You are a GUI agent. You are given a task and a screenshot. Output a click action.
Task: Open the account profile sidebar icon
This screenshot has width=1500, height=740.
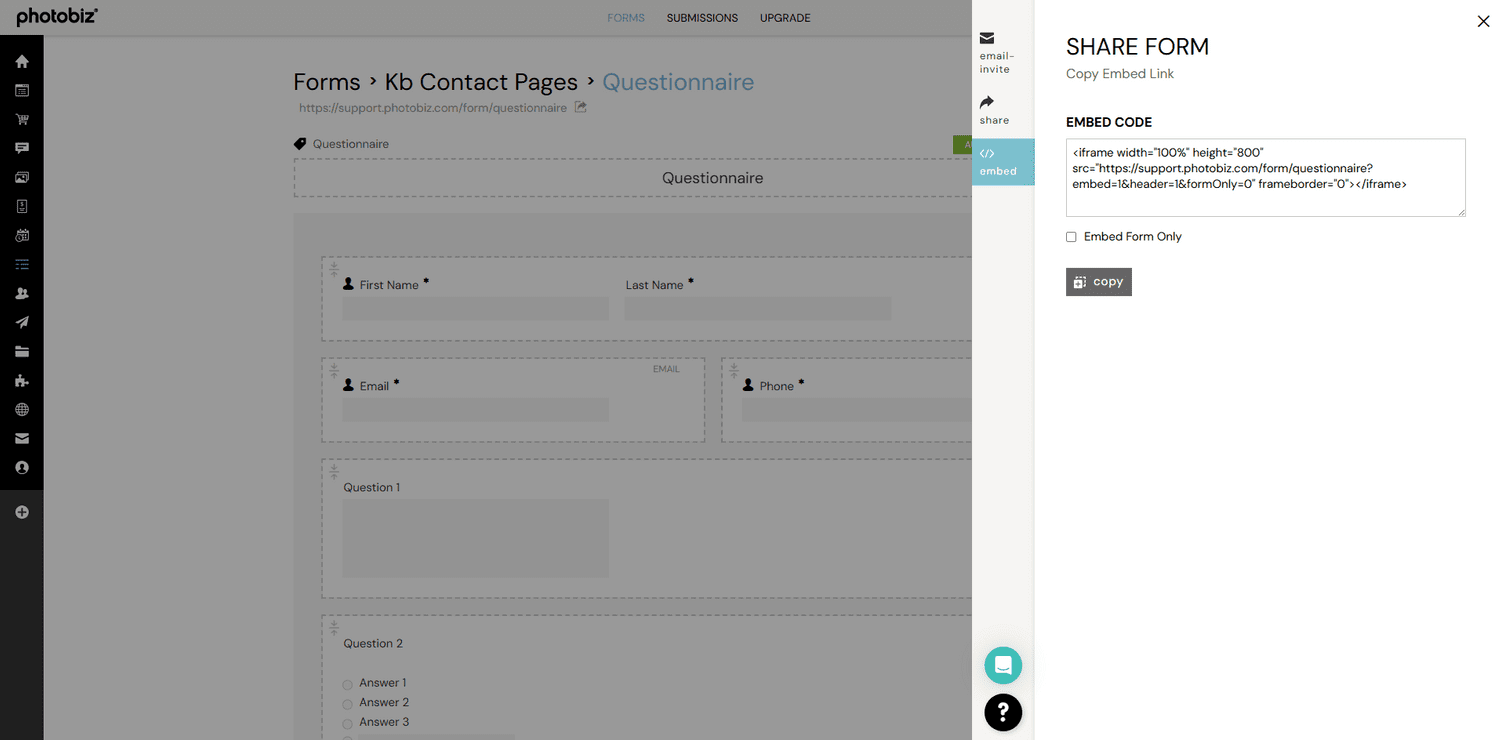click(22, 467)
